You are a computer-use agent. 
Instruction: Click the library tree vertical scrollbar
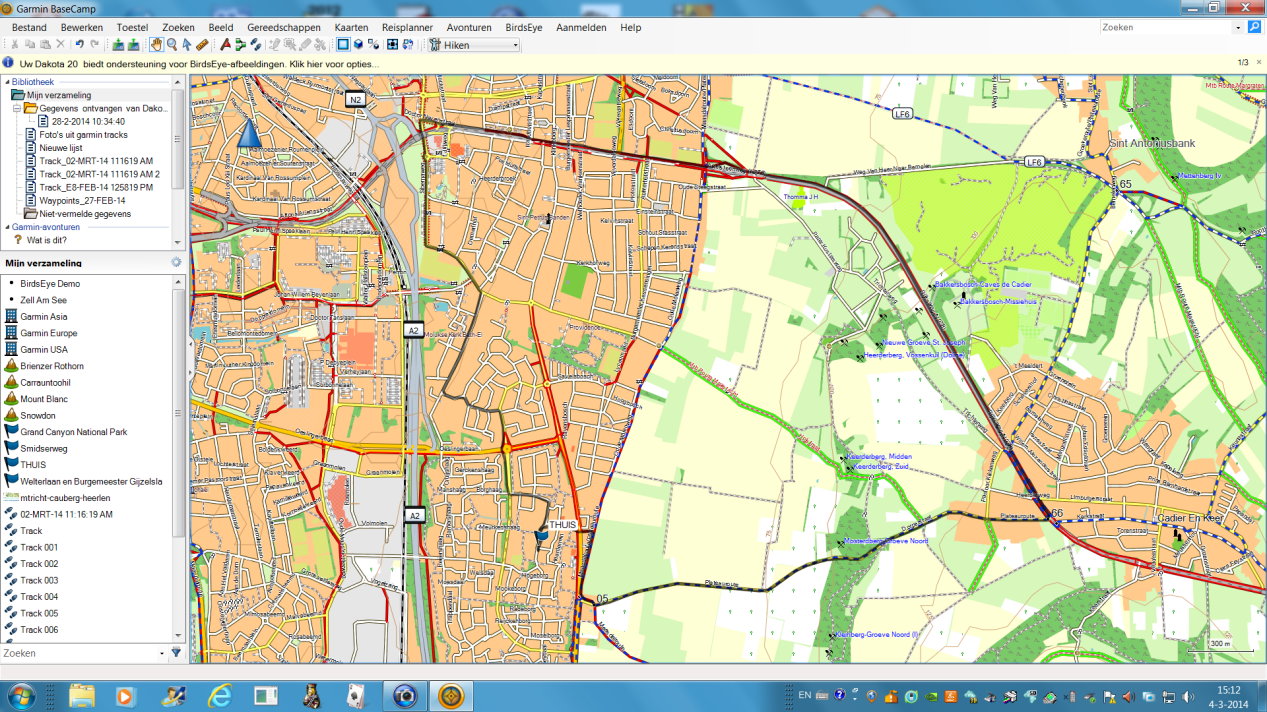tap(178, 162)
